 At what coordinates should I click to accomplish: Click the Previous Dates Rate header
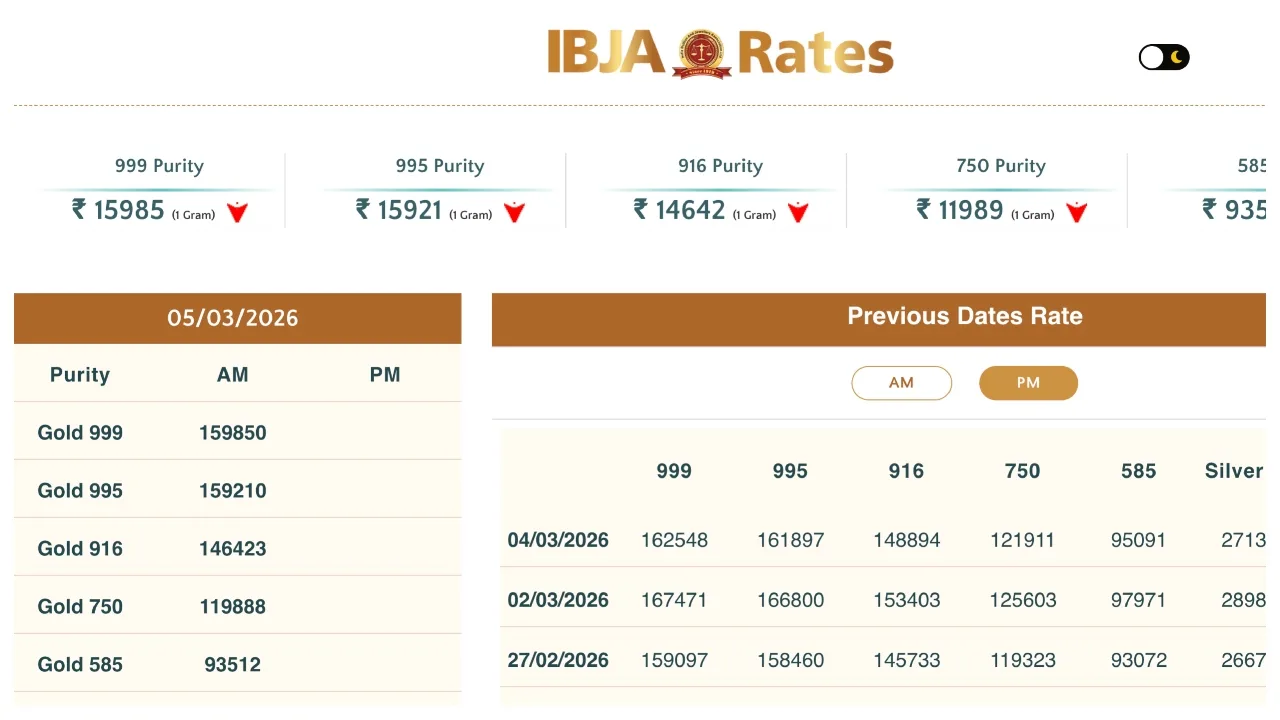pyautogui.click(x=964, y=317)
